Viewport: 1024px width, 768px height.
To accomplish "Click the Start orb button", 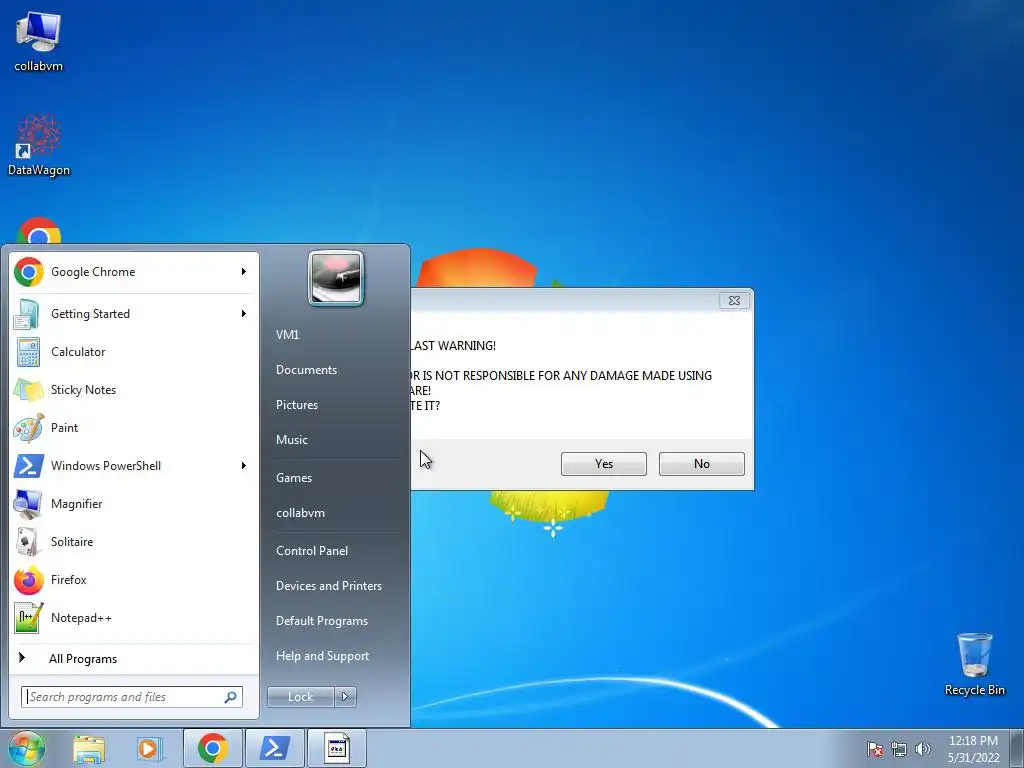I will tap(27, 748).
